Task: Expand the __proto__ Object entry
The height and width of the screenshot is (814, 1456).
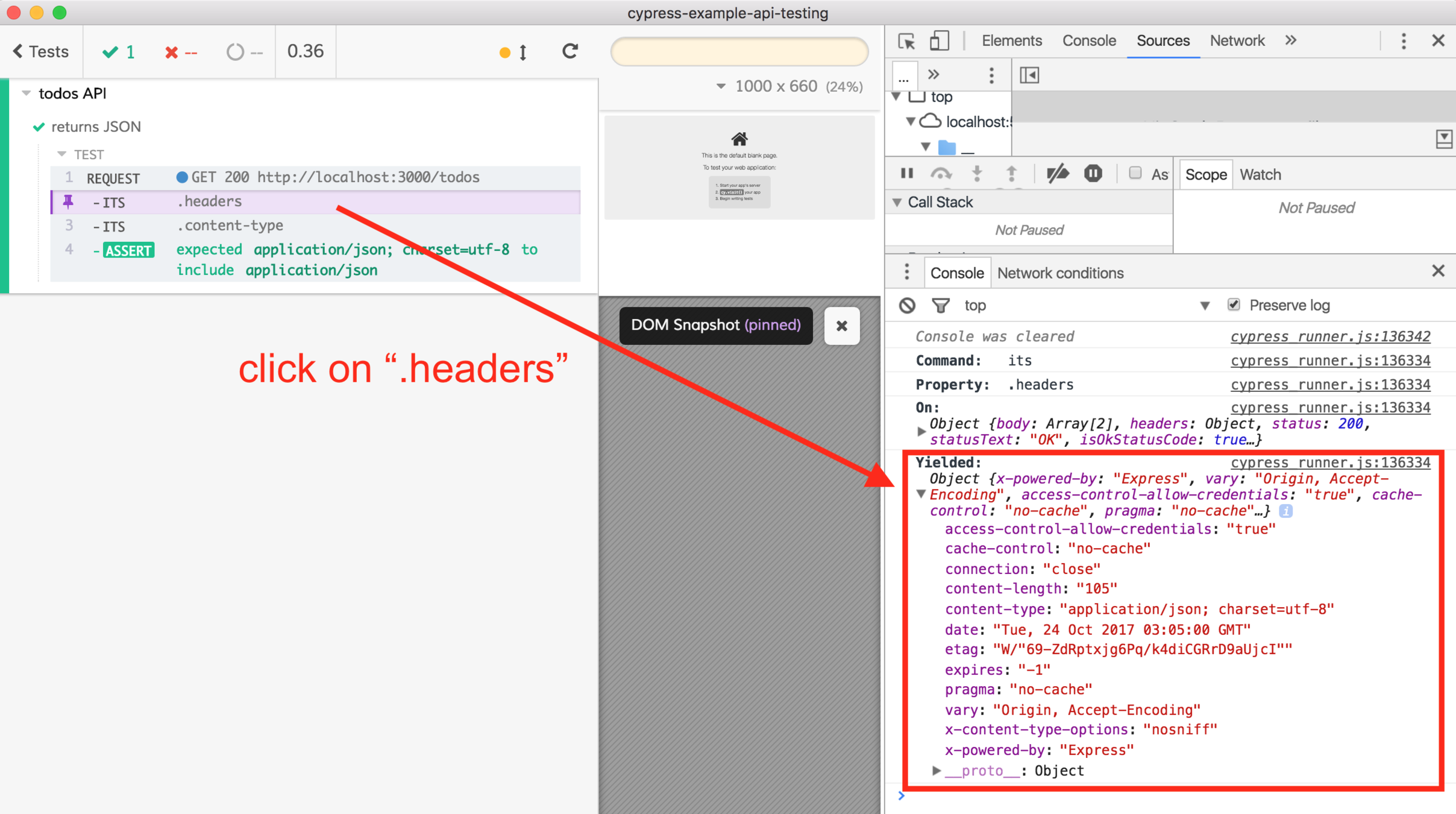Action: [936, 771]
